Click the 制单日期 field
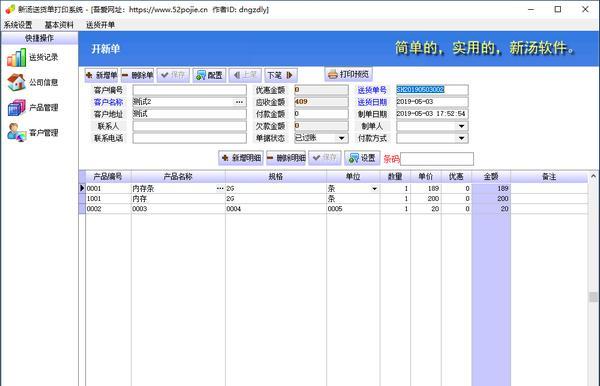600x386 pixels. coord(432,114)
